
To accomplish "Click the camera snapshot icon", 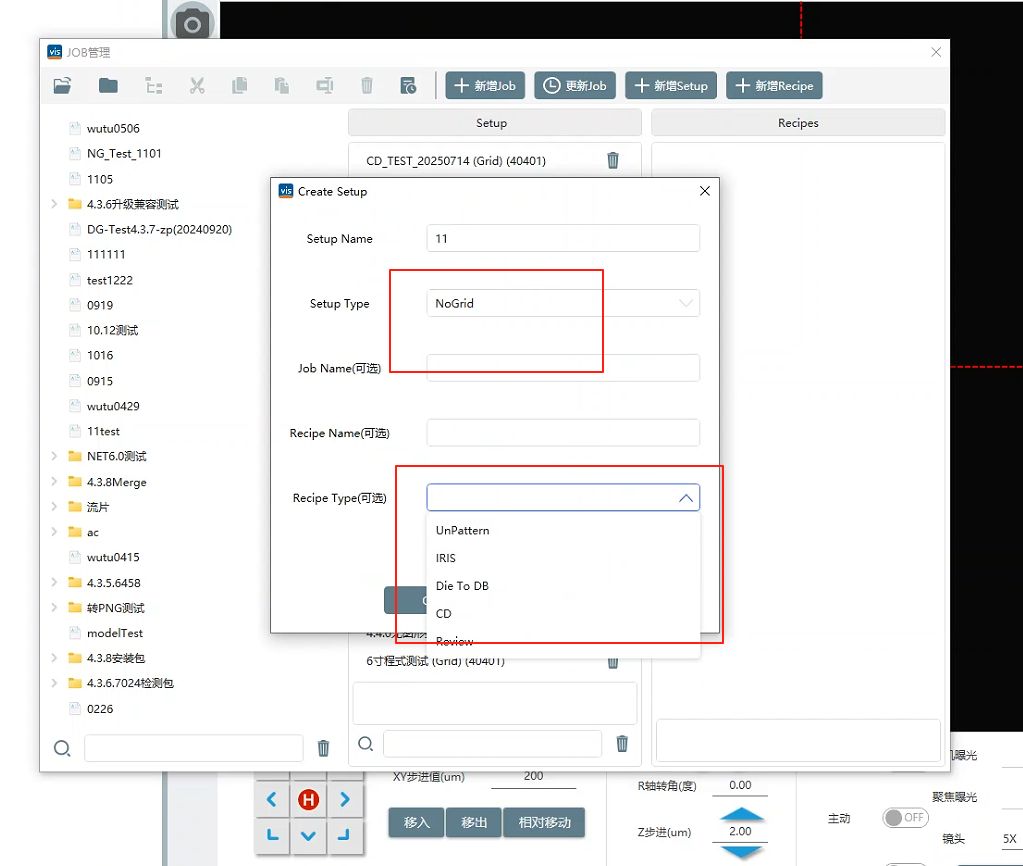I will pos(192,24).
